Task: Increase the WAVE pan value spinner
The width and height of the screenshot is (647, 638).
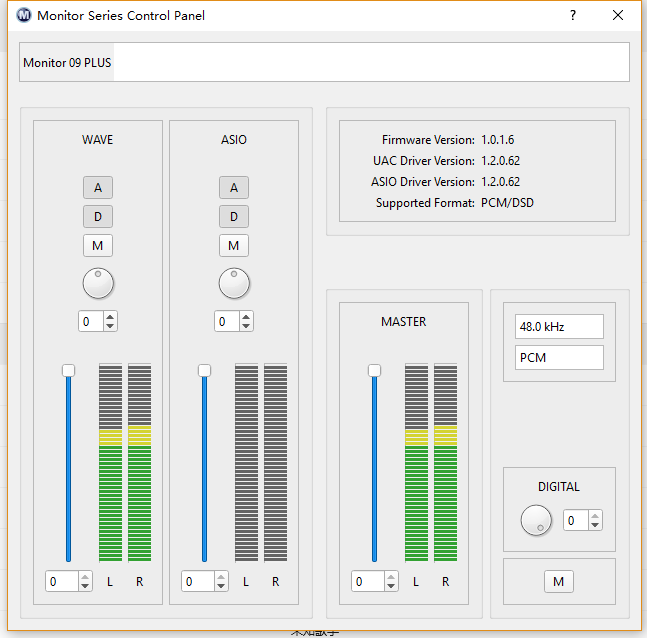Action: click(110, 317)
